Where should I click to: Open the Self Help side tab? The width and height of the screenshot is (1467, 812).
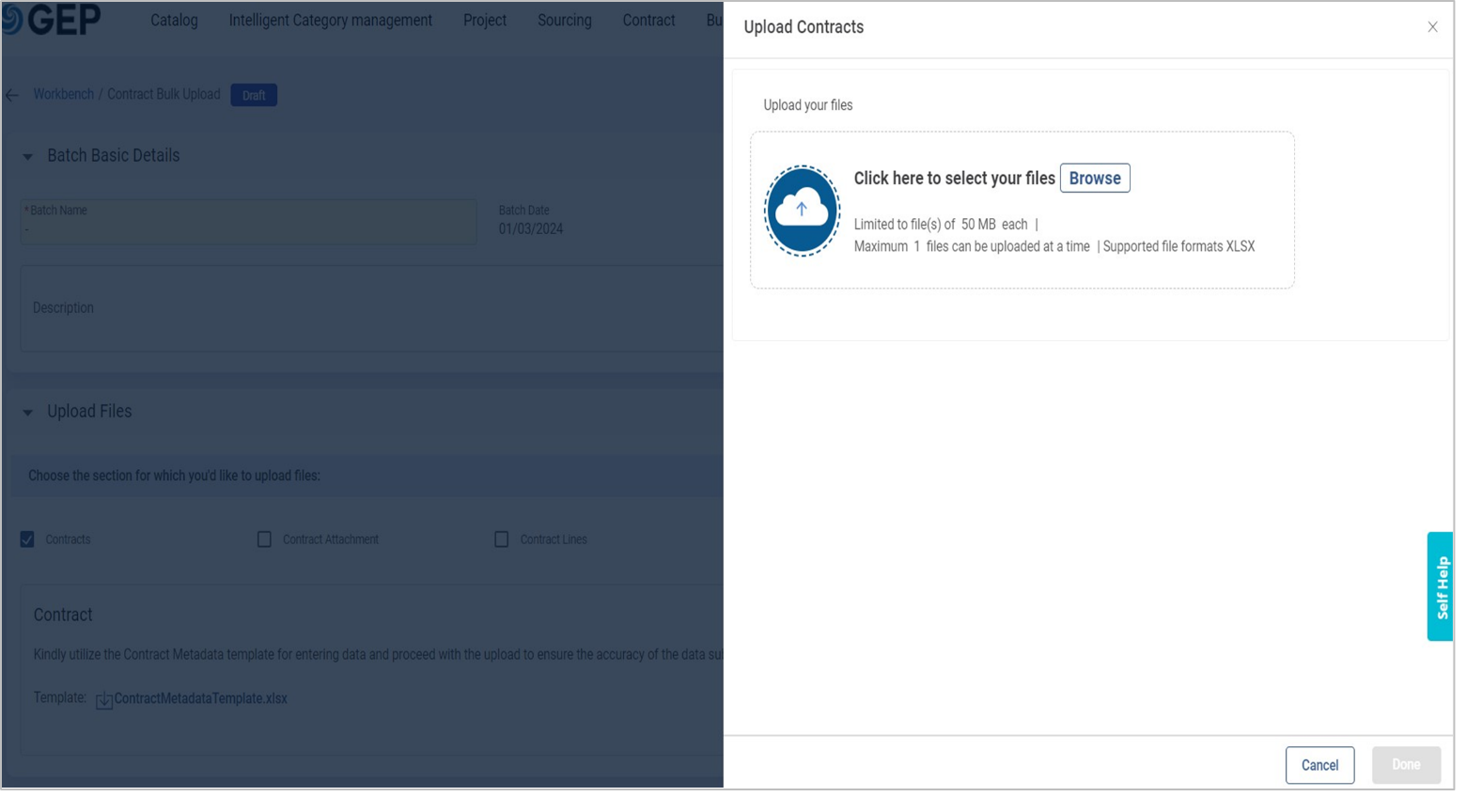click(1440, 586)
